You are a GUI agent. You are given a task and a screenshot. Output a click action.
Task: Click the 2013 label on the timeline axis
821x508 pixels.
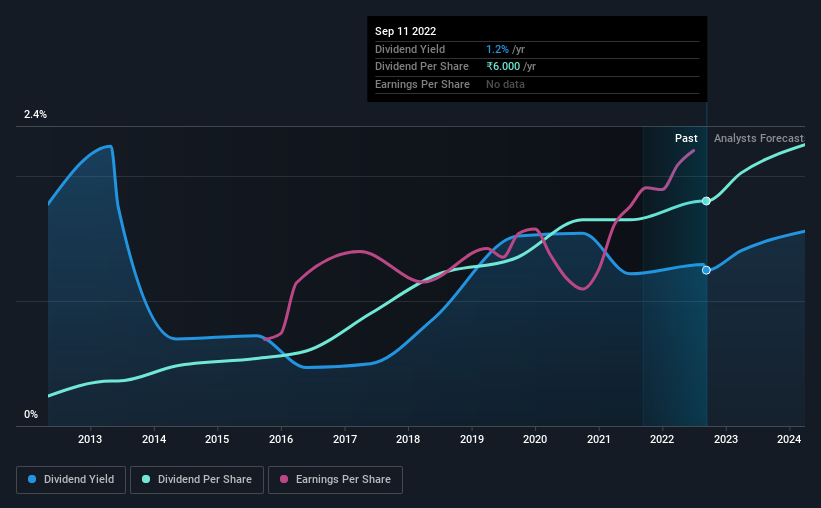pyautogui.click(x=90, y=439)
